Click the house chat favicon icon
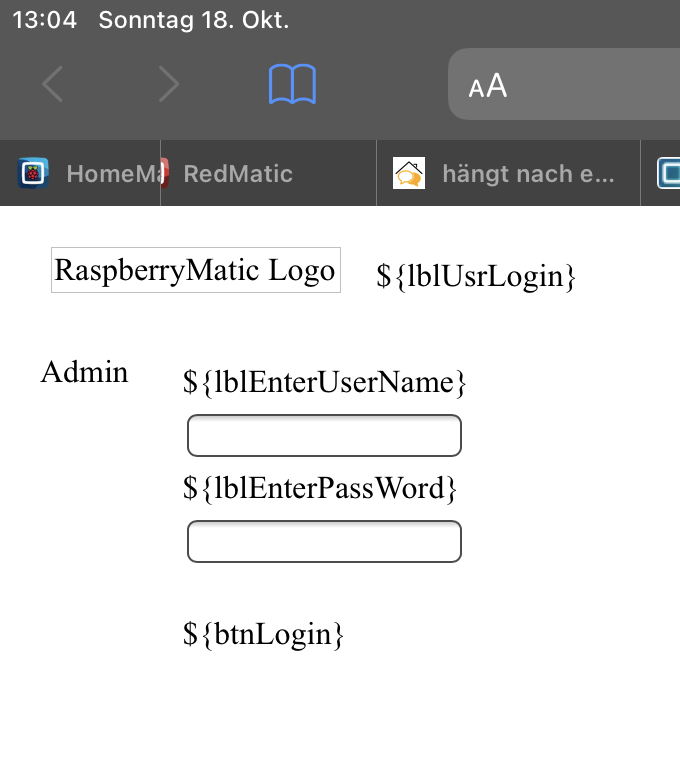 click(x=409, y=173)
